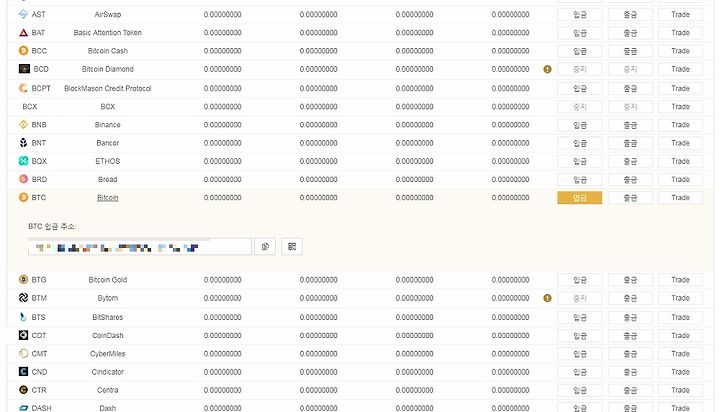Open Trade for BitShares row
This screenshot has height=412, width=720.
680,317
